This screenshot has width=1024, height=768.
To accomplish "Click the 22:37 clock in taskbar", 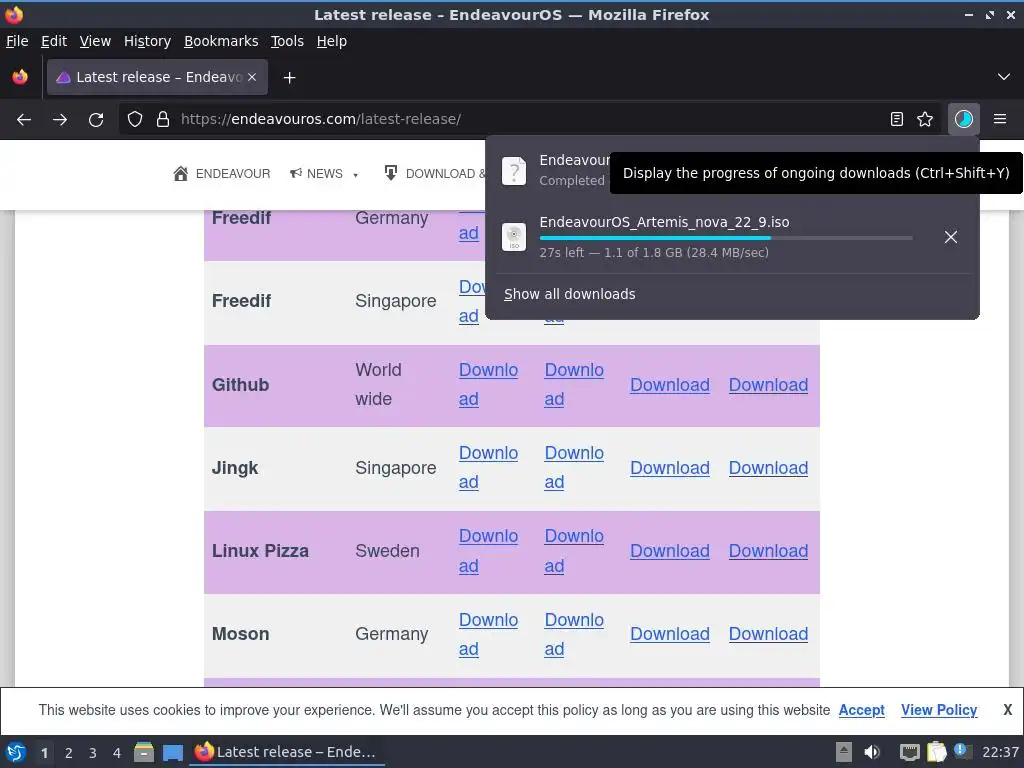I will click(1000, 752).
